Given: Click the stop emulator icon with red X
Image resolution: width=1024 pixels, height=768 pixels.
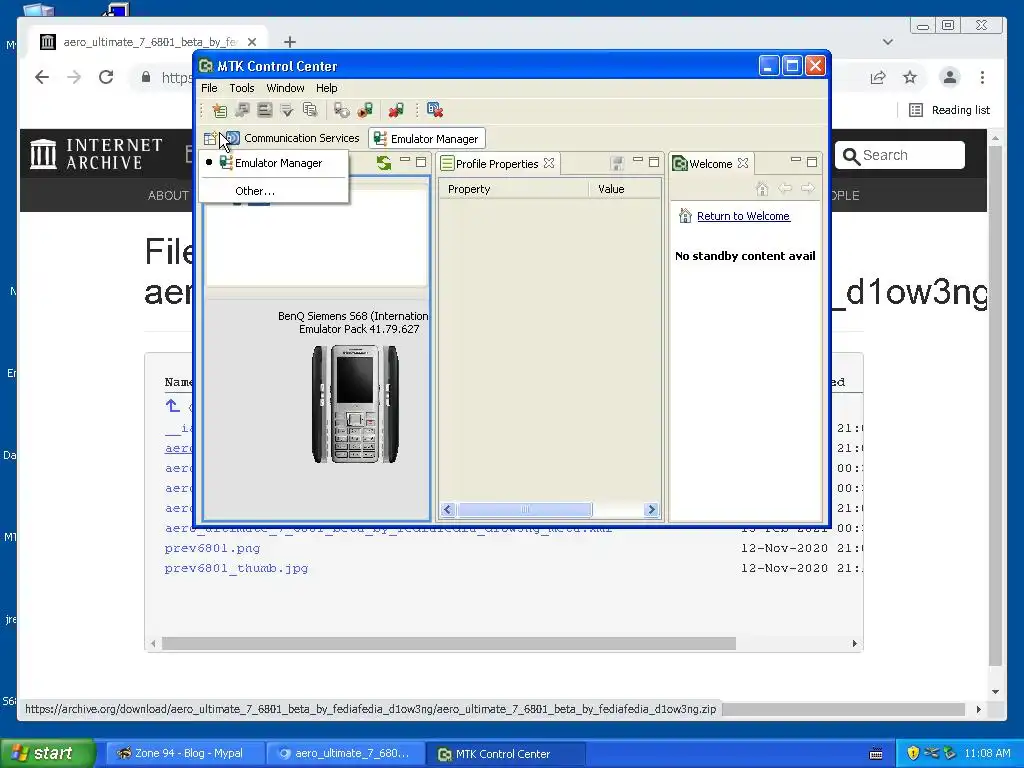Looking at the screenshot, I should pos(396,110).
